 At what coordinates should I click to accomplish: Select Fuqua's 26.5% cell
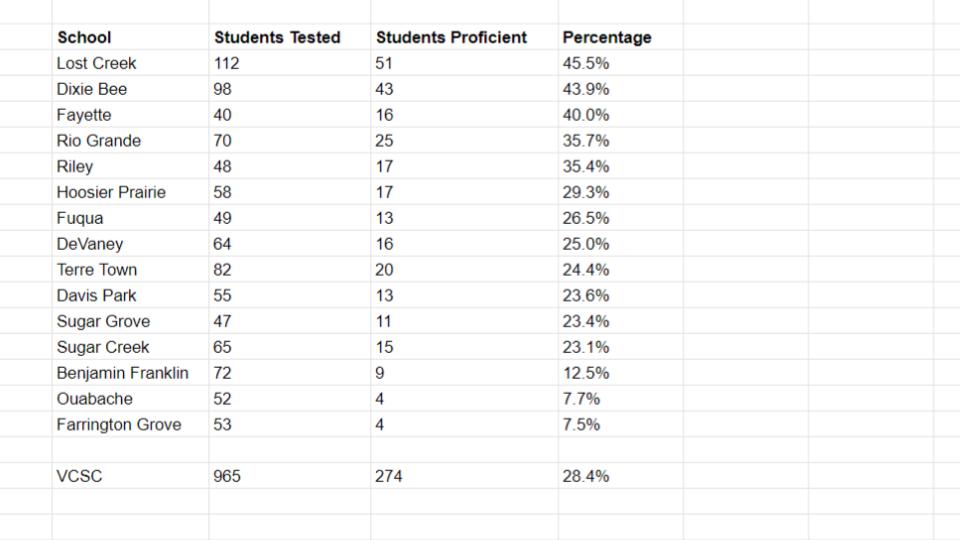point(586,218)
